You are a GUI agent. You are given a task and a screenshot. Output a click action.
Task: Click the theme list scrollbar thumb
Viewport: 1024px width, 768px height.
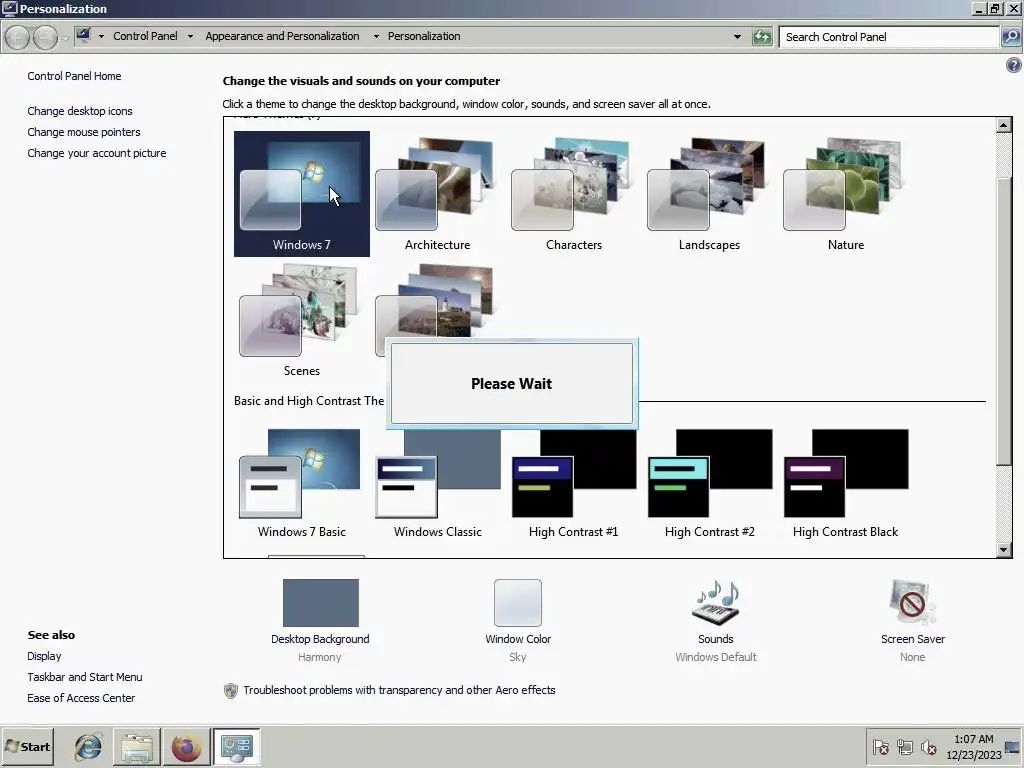(x=1004, y=320)
